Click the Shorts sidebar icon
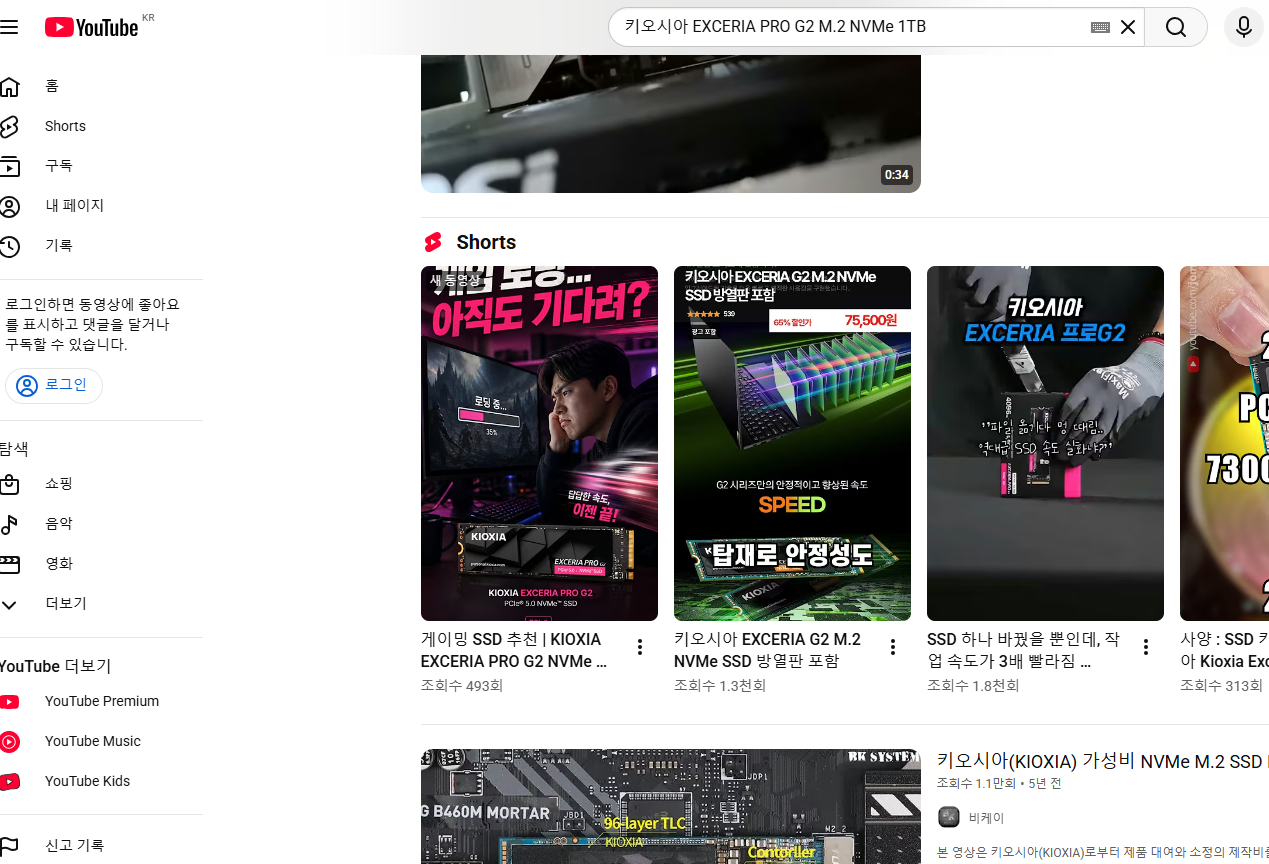Image resolution: width=1269 pixels, height=864 pixels. coord(9,126)
